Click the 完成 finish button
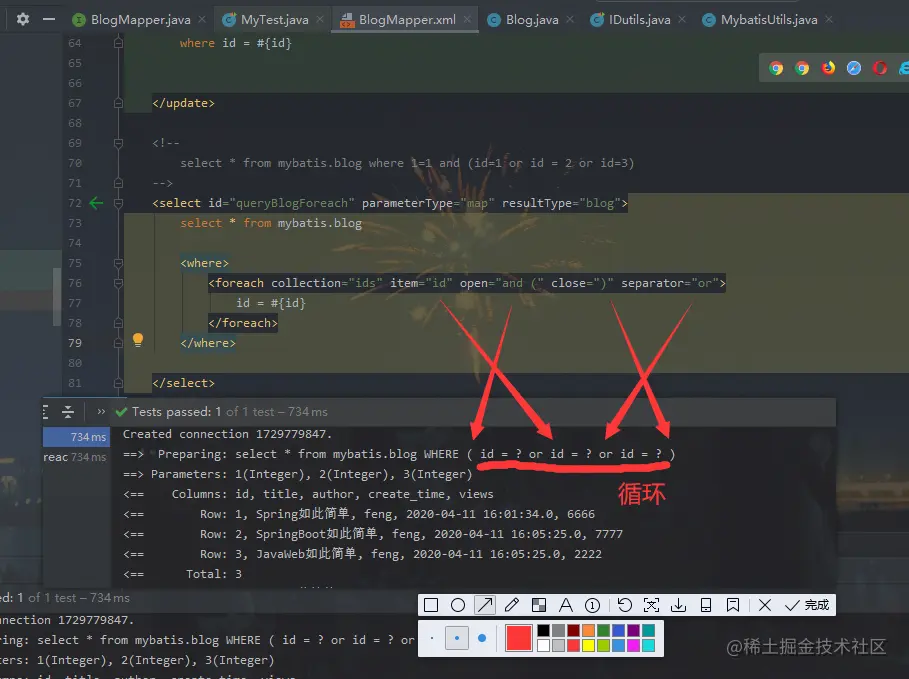Viewport: 909px width, 679px height. pos(807,605)
